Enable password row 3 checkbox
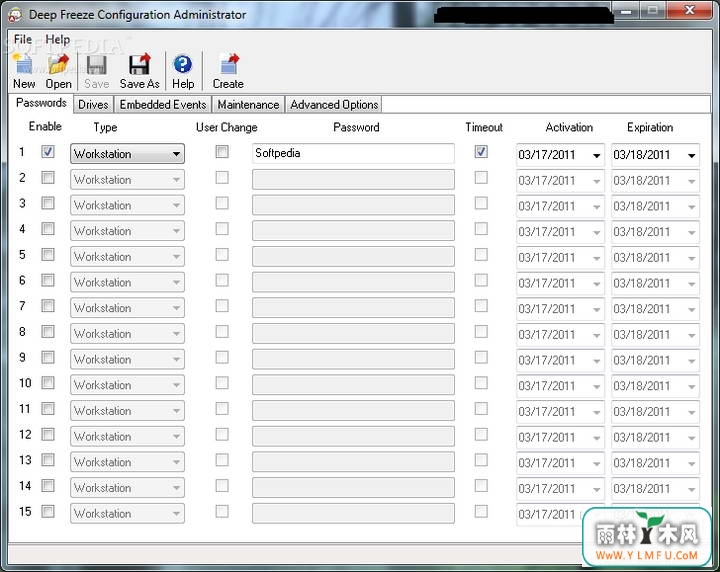 tap(48, 203)
